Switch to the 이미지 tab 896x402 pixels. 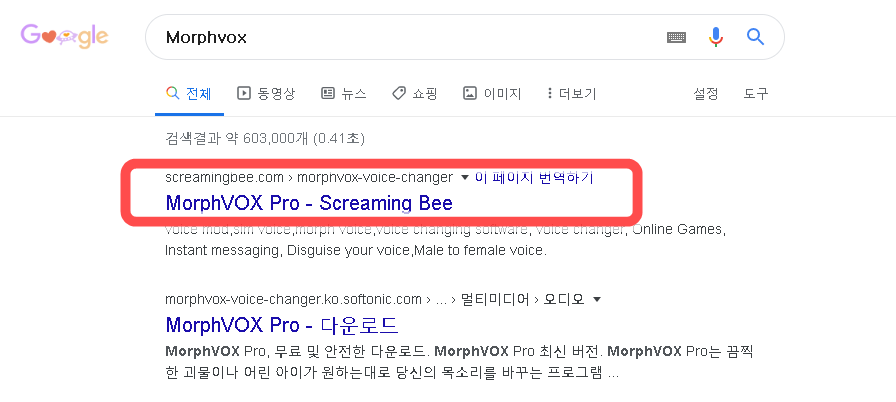(x=492, y=94)
